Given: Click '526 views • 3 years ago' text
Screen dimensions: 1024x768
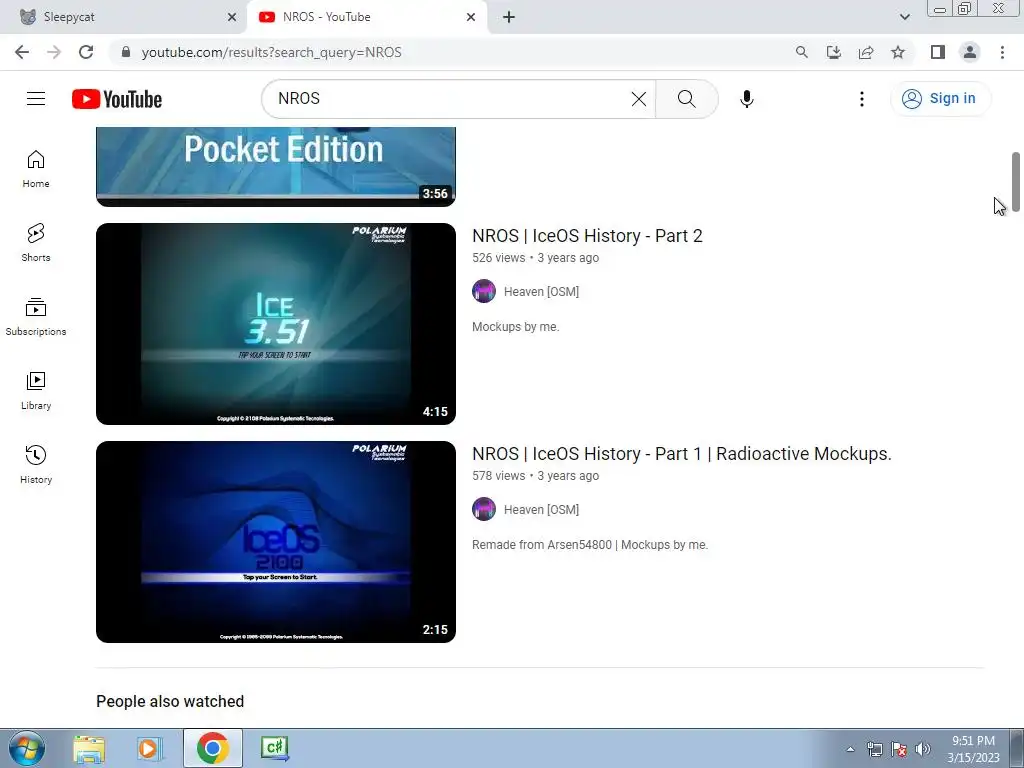Looking at the screenshot, I should [536, 258].
